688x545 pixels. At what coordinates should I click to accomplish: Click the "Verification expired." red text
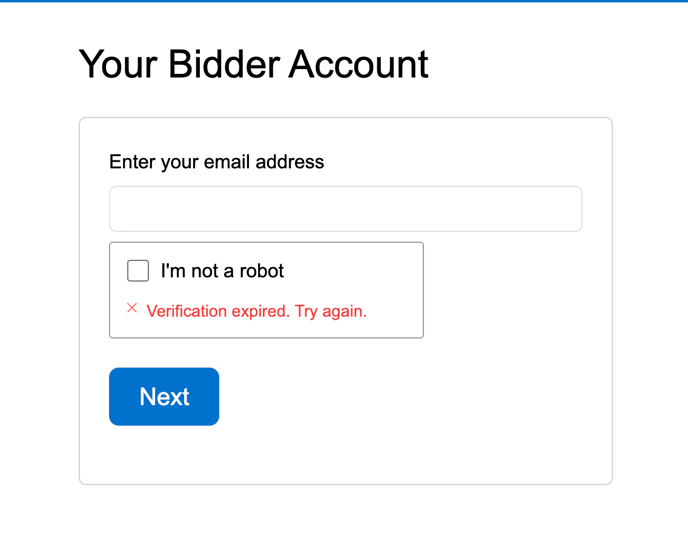pos(218,311)
